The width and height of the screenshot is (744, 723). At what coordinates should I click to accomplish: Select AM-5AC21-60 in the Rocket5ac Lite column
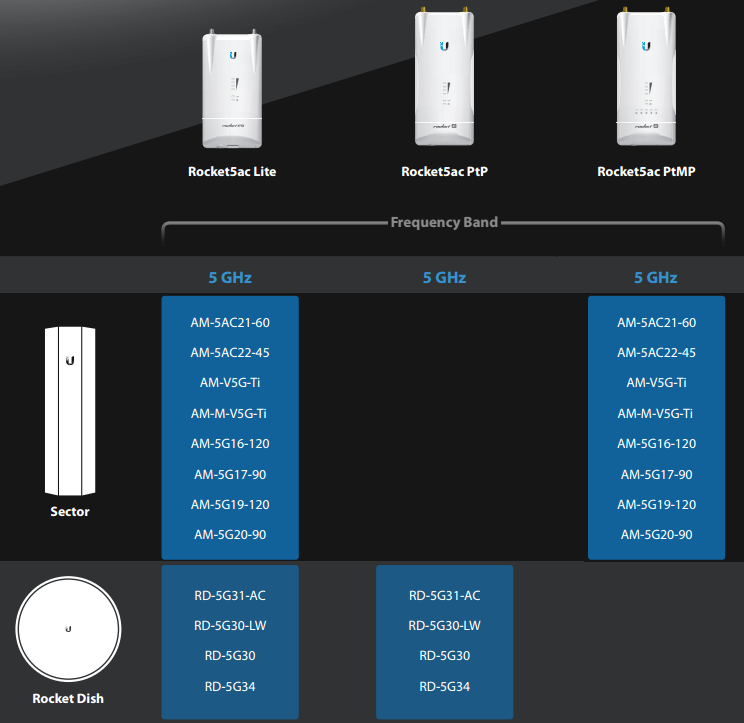(x=230, y=323)
